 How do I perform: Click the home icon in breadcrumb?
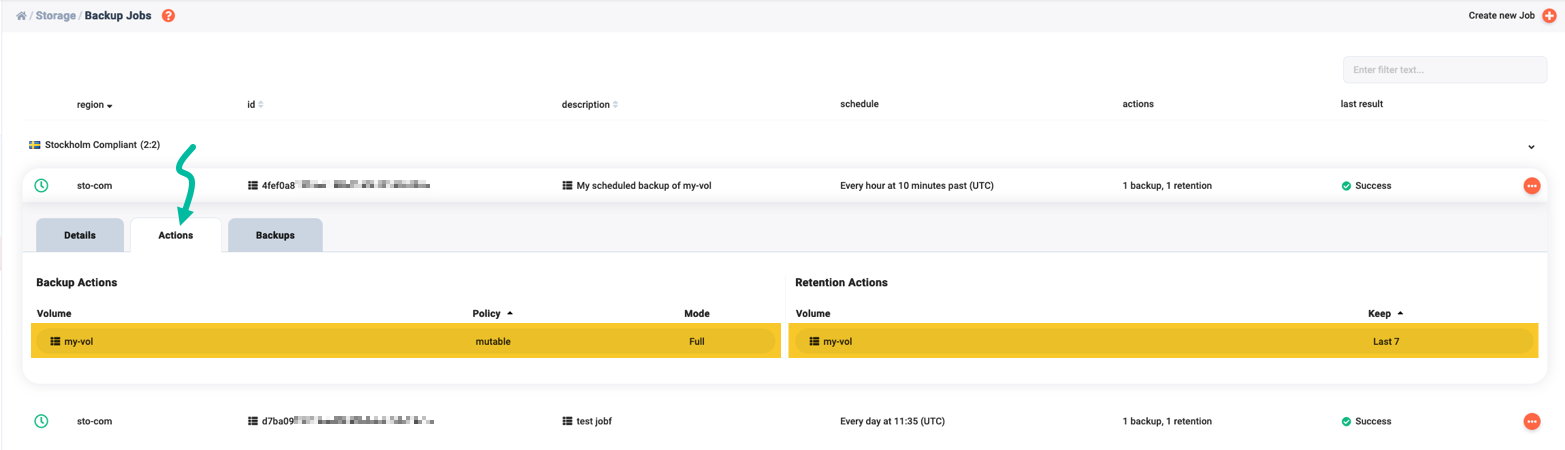point(21,16)
